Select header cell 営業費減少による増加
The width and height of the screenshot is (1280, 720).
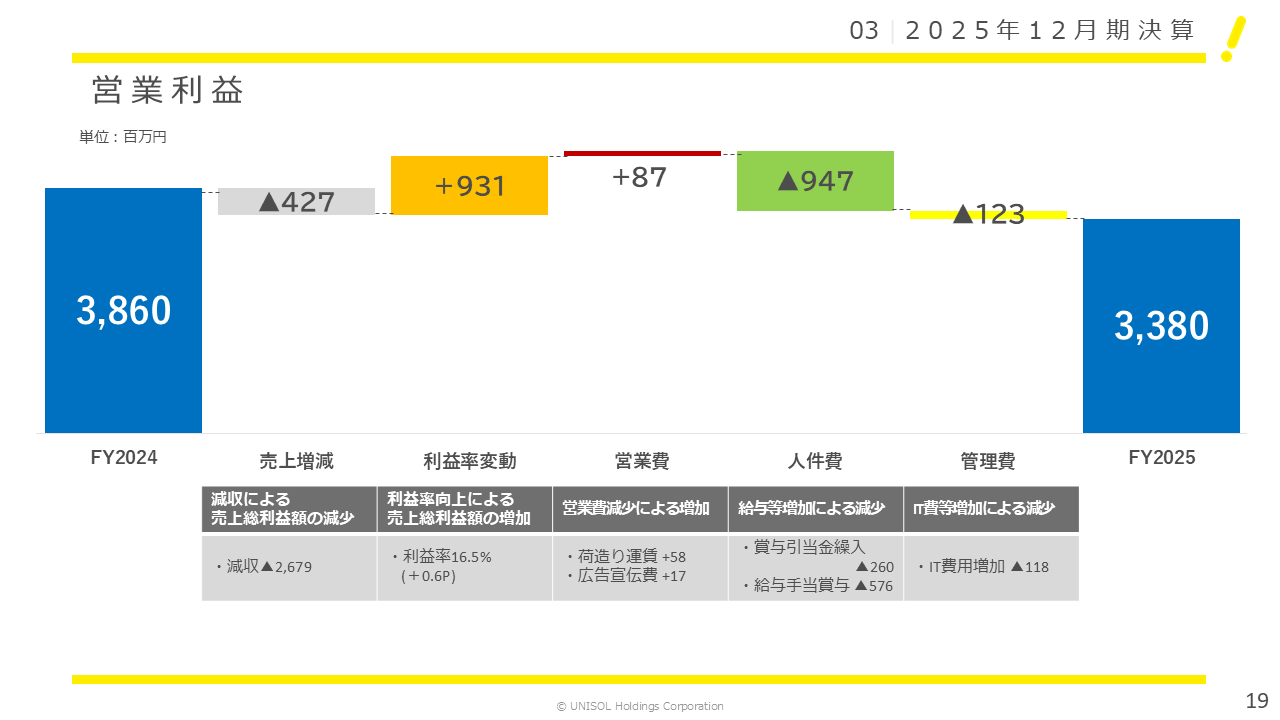coord(640,509)
